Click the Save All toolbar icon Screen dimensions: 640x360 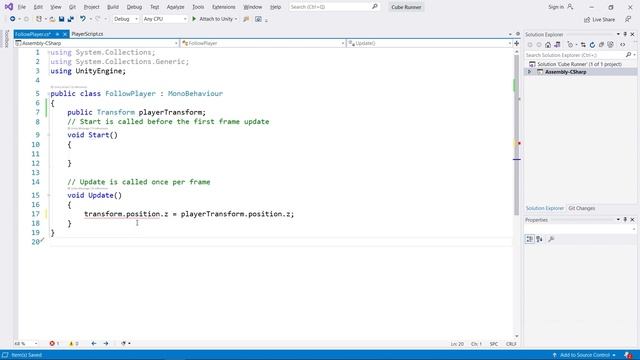71,19
